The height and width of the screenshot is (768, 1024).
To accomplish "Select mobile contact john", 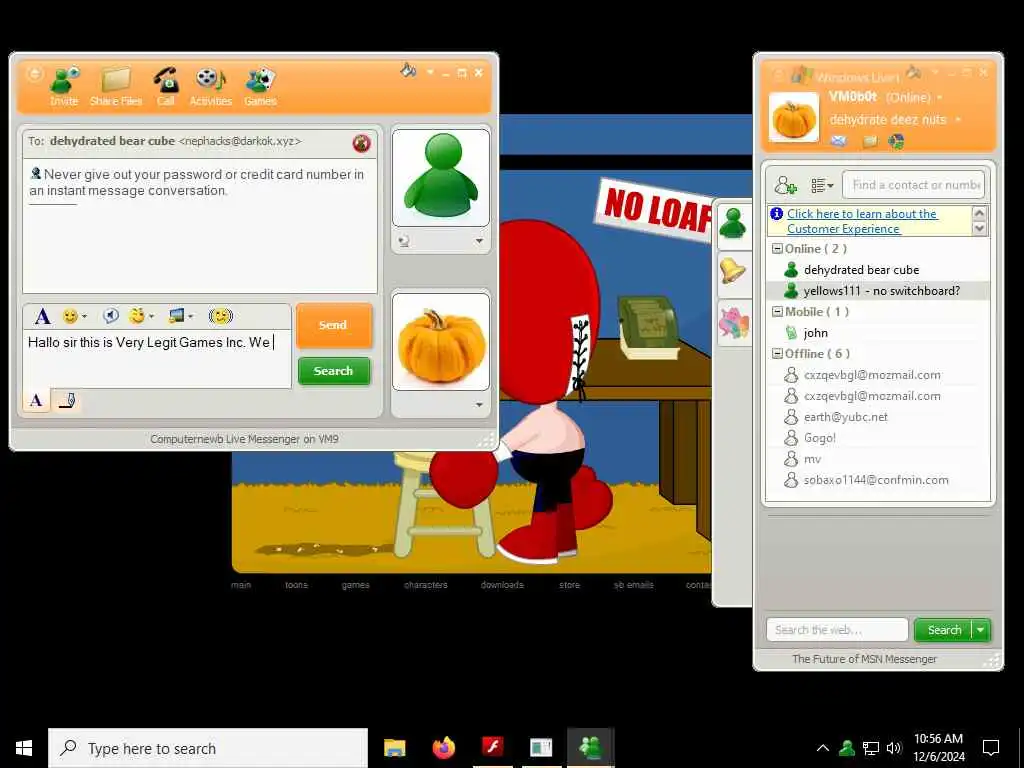I will 878,333.
